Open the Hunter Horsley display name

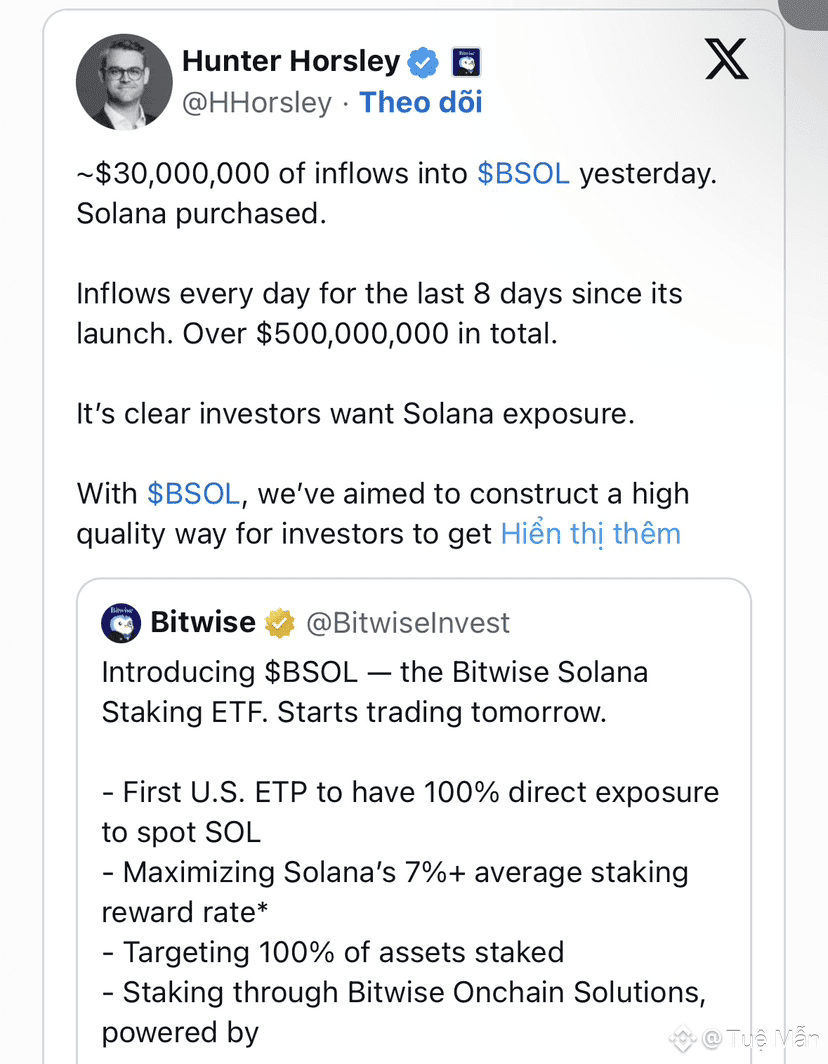click(x=291, y=62)
